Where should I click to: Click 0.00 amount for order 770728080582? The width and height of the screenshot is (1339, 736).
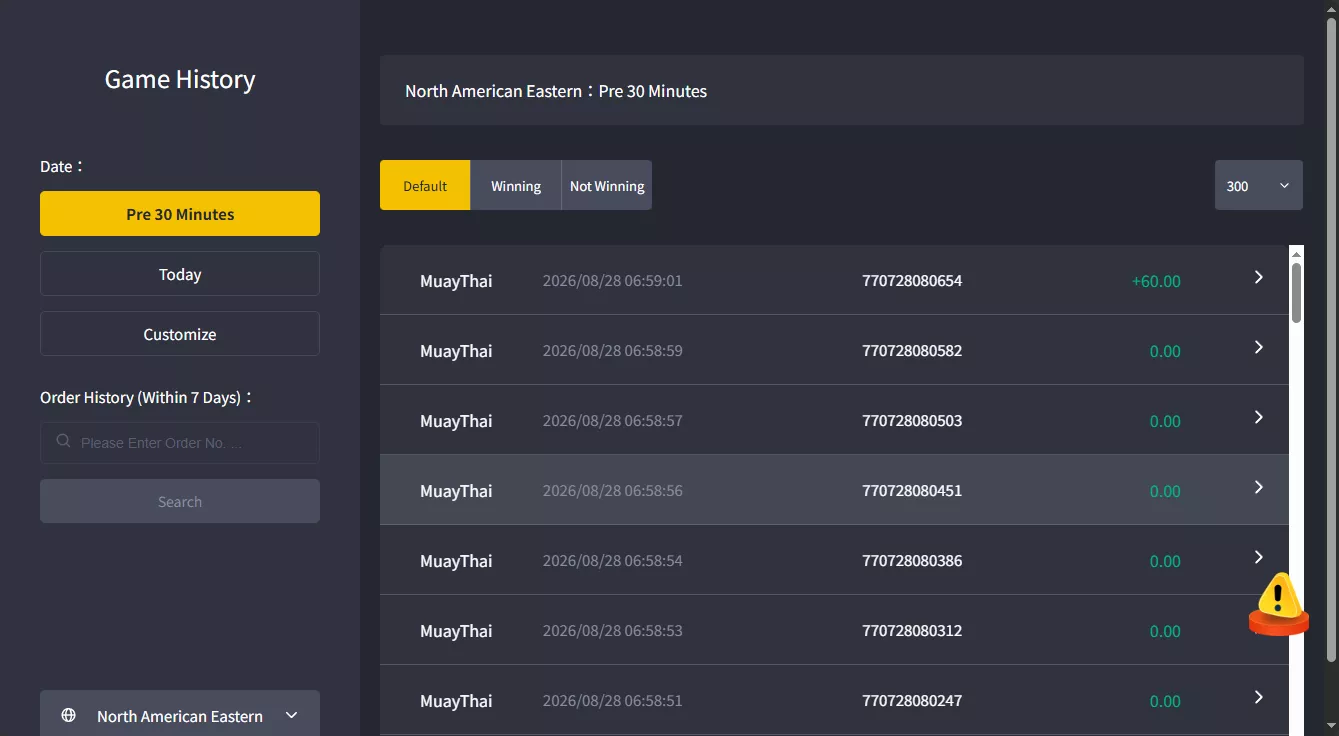(x=1165, y=351)
